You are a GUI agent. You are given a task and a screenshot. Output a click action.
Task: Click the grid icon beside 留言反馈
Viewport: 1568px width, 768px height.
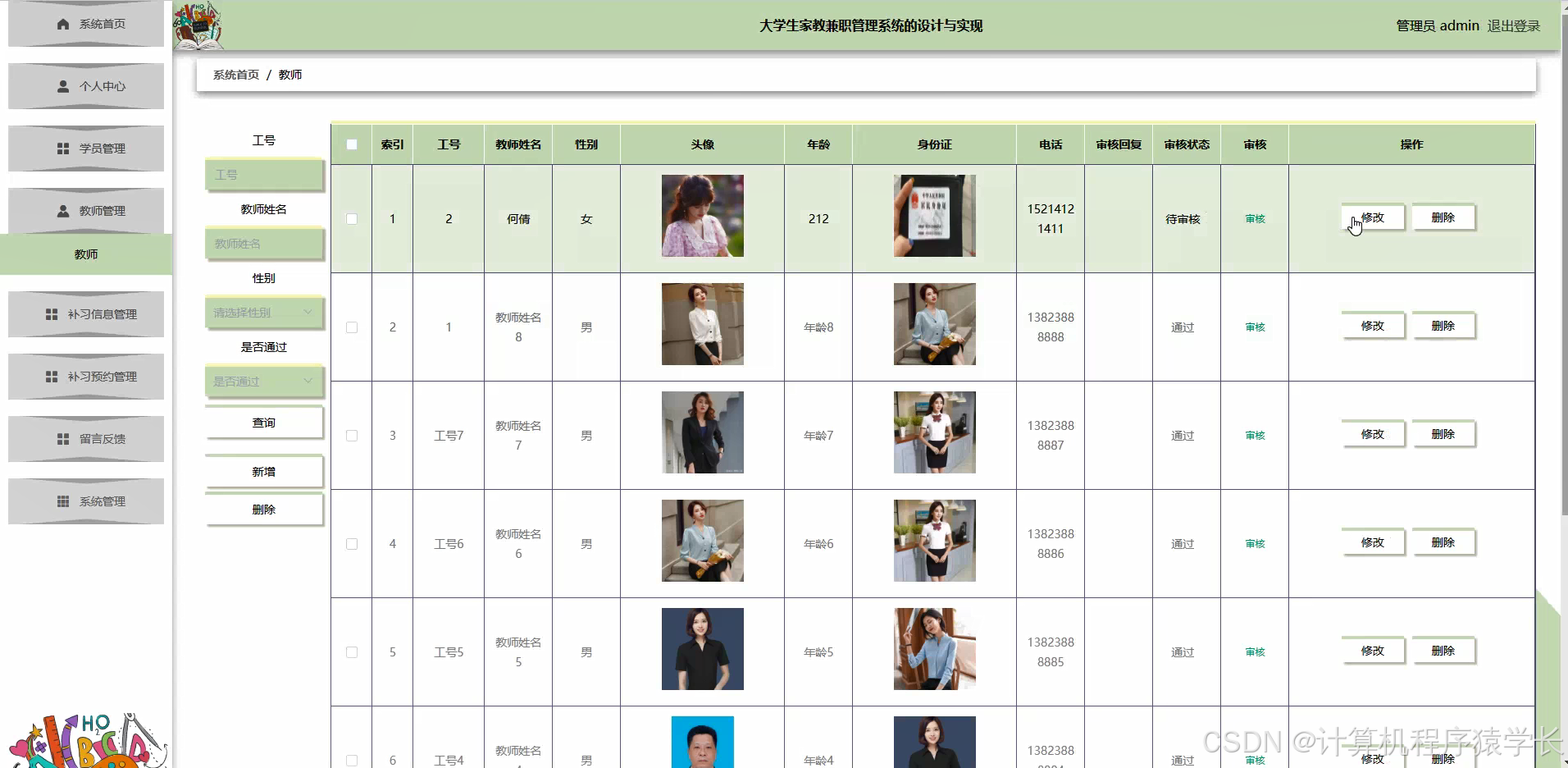click(63, 439)
